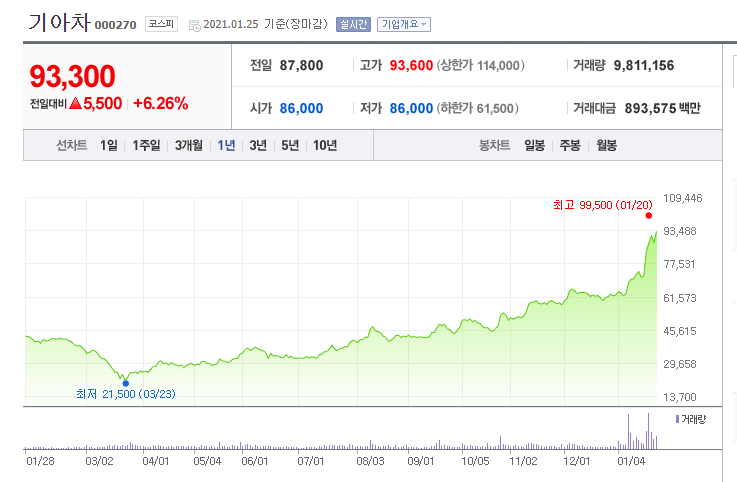The image size is (737, 482).
Task: Click the 07/01 date label on axis
Action: [311, 461]
